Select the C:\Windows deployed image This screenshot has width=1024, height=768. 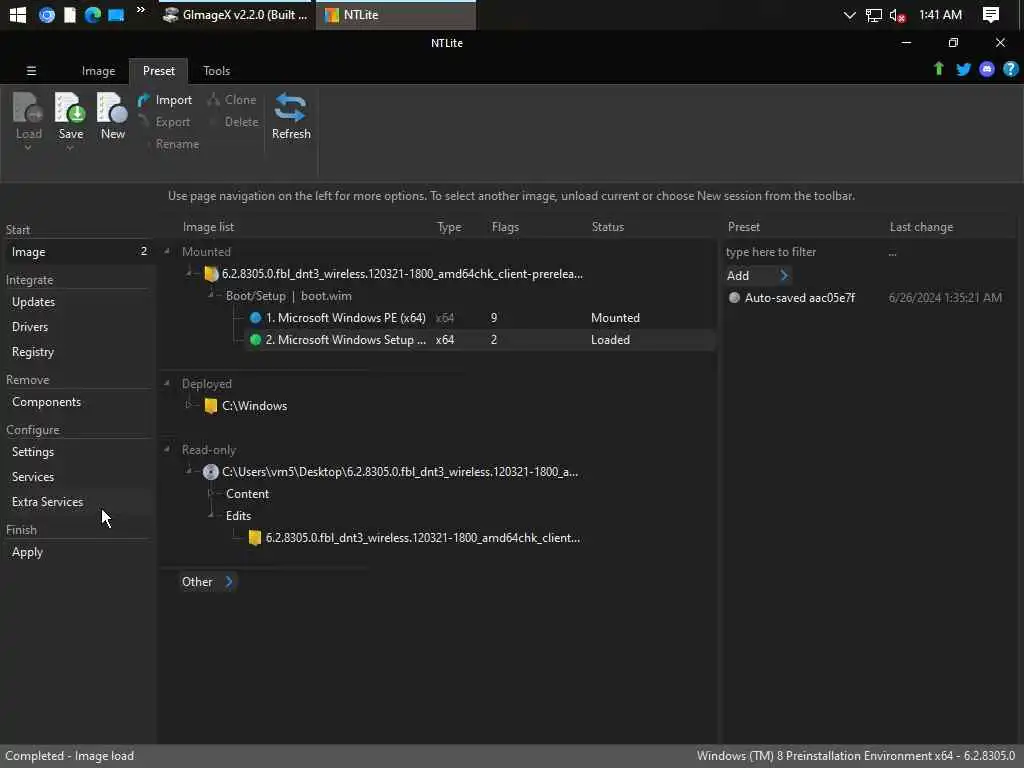click(246, 406)
